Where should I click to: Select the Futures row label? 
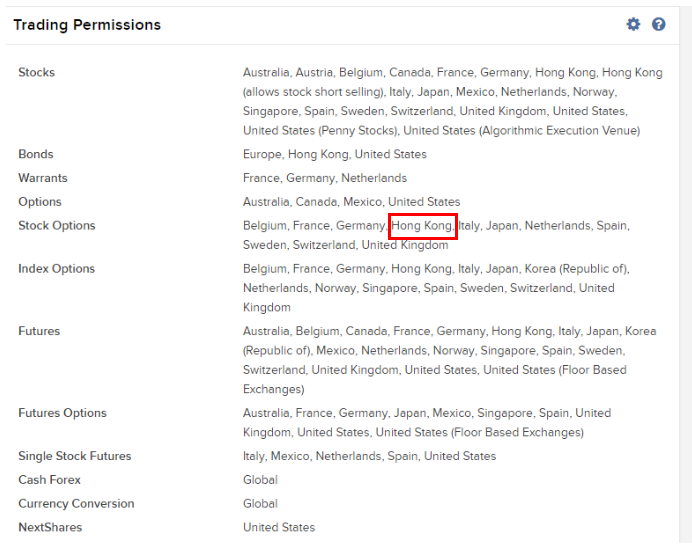[39, 331]
